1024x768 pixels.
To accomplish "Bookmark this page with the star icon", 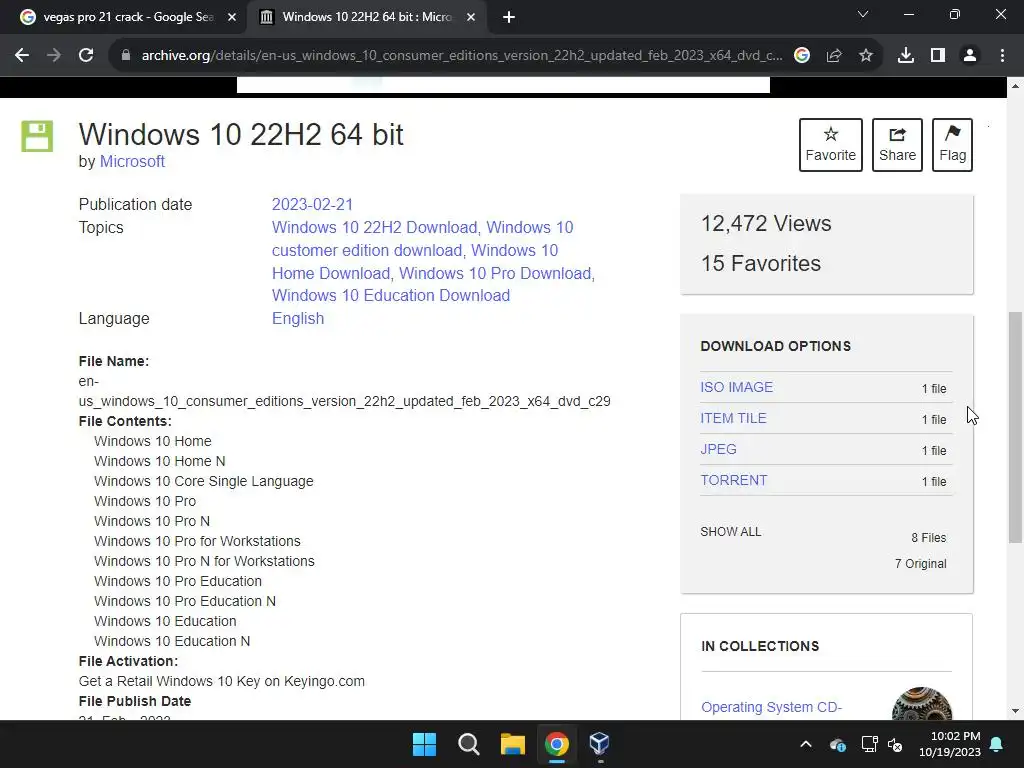I will coord(866,56).
